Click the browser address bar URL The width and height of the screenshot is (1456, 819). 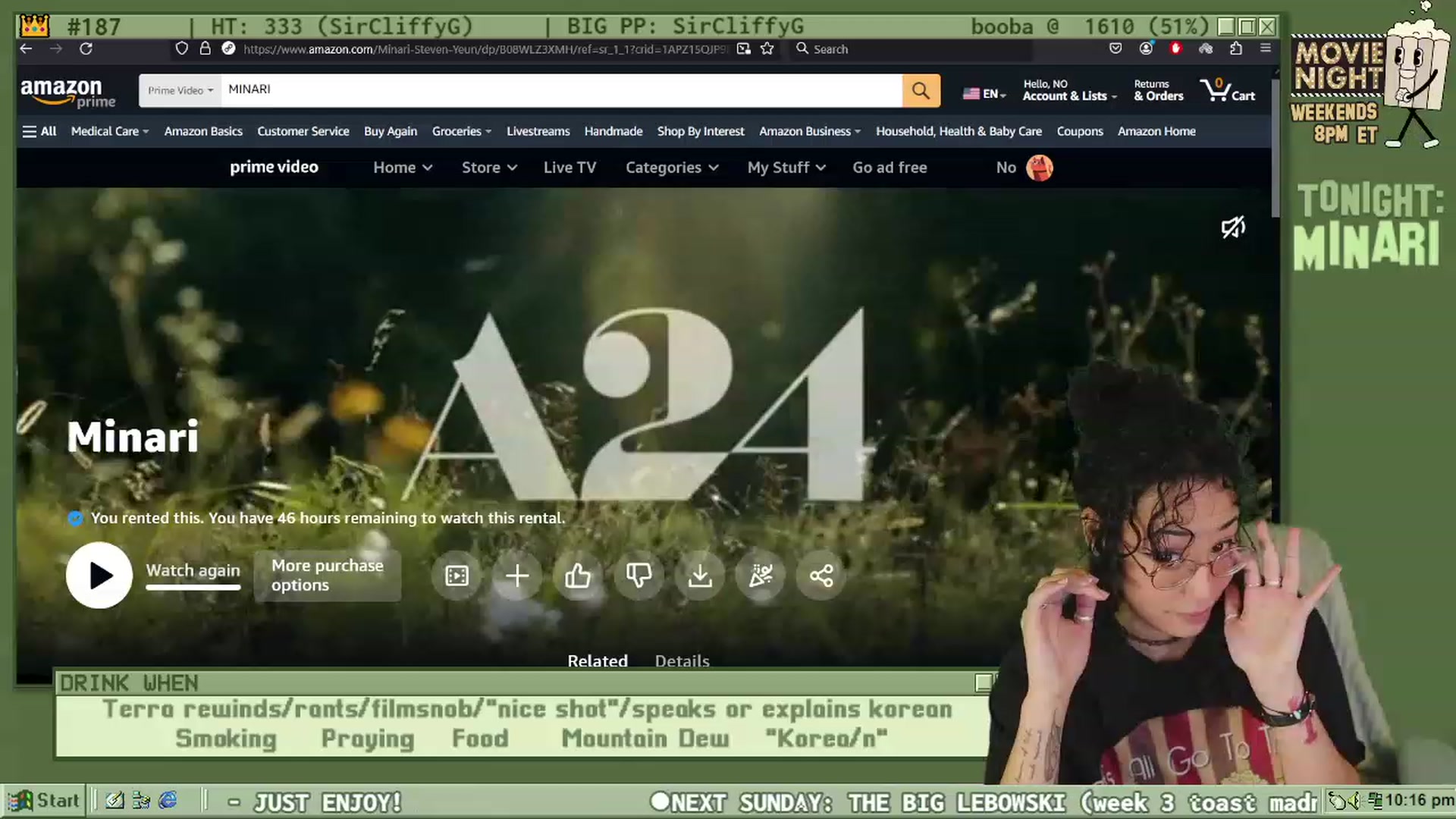485,49
